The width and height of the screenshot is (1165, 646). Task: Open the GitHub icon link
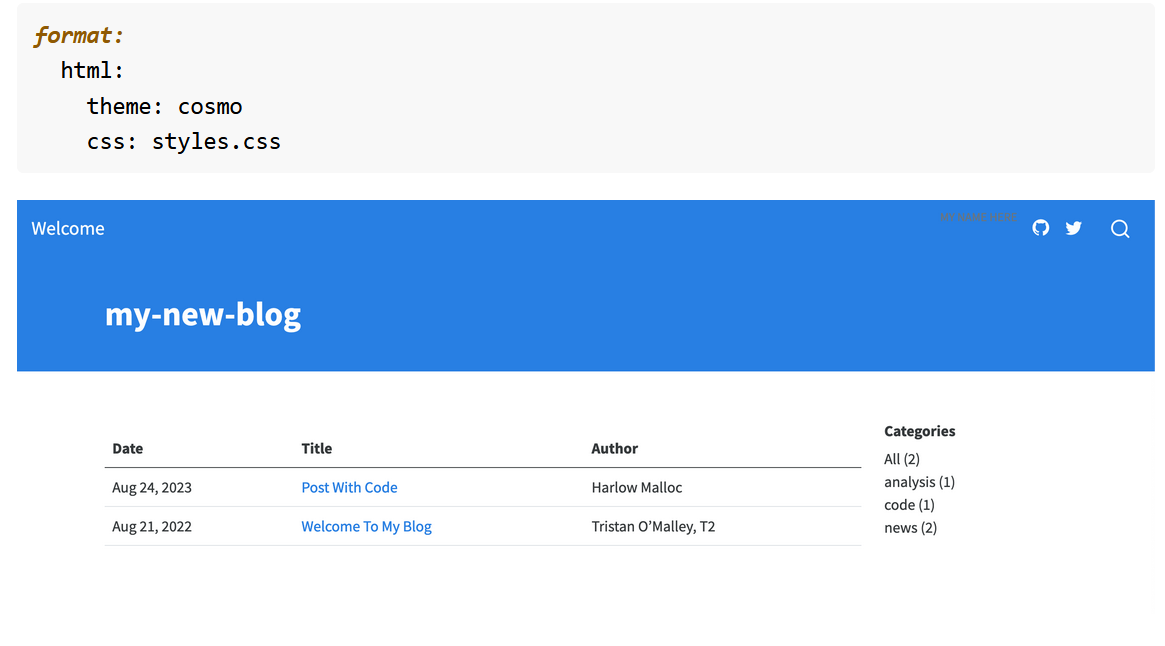tap(1041, 228)
